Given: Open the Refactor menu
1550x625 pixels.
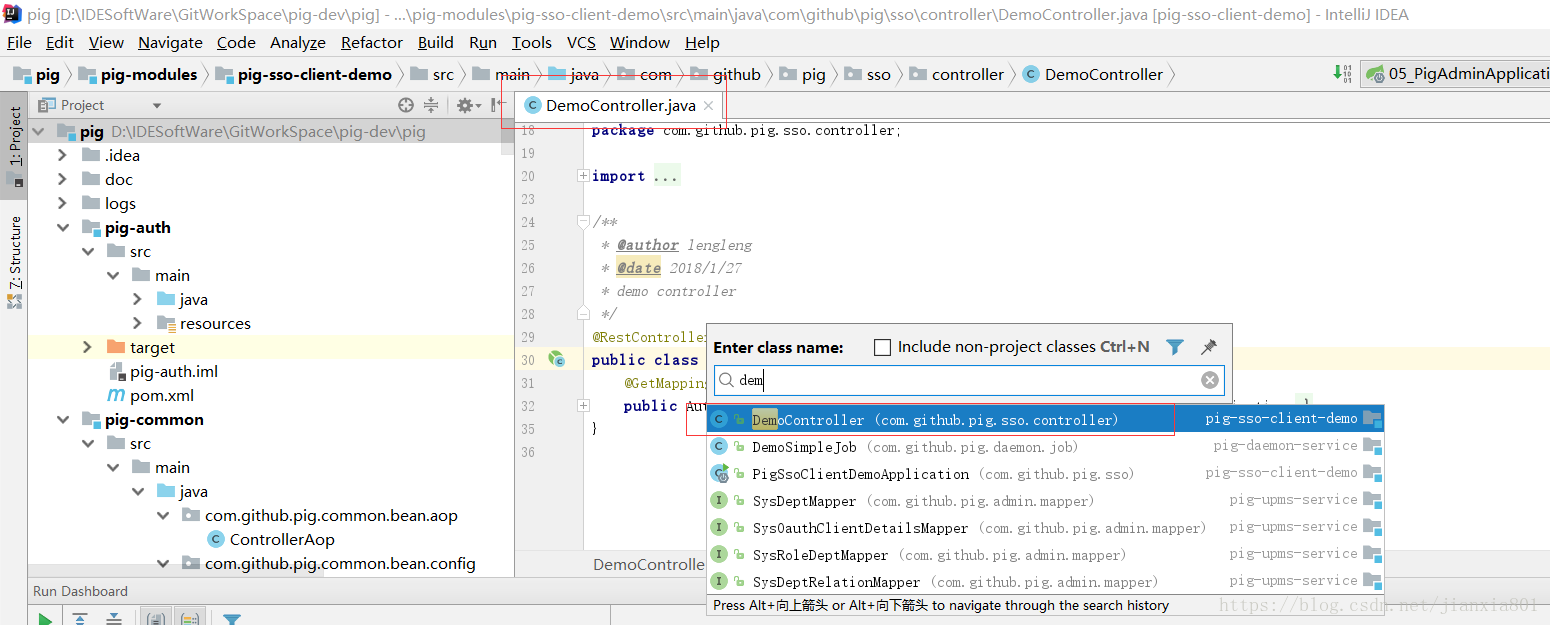Looking at the screenshot, I should click(x=372, y=42).
